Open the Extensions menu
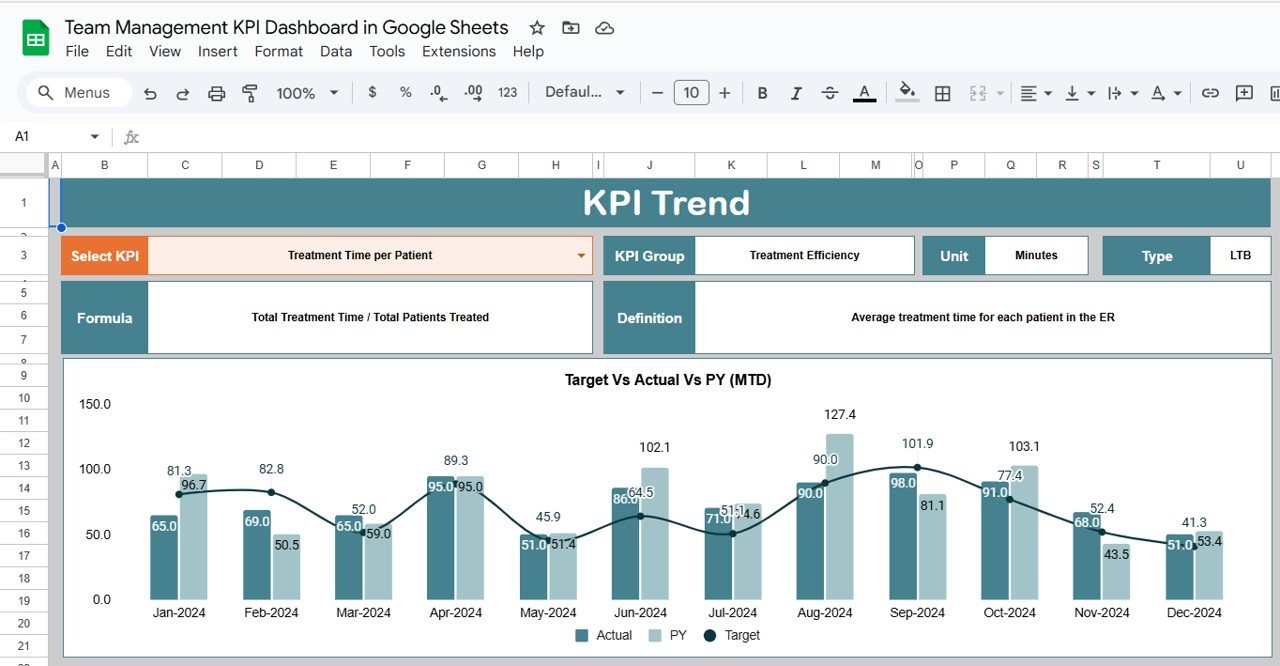 pyautogui.click(x=459, y=51)
